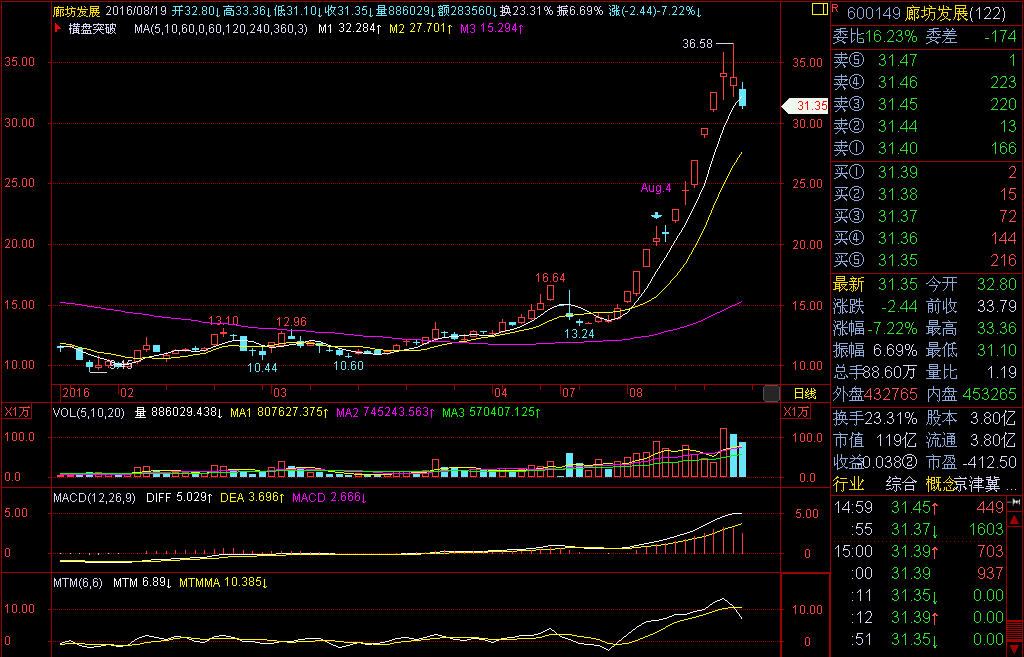This screenshot has height=657, width=1024.
Task: Click the red R marker icon
Action: 833,8
